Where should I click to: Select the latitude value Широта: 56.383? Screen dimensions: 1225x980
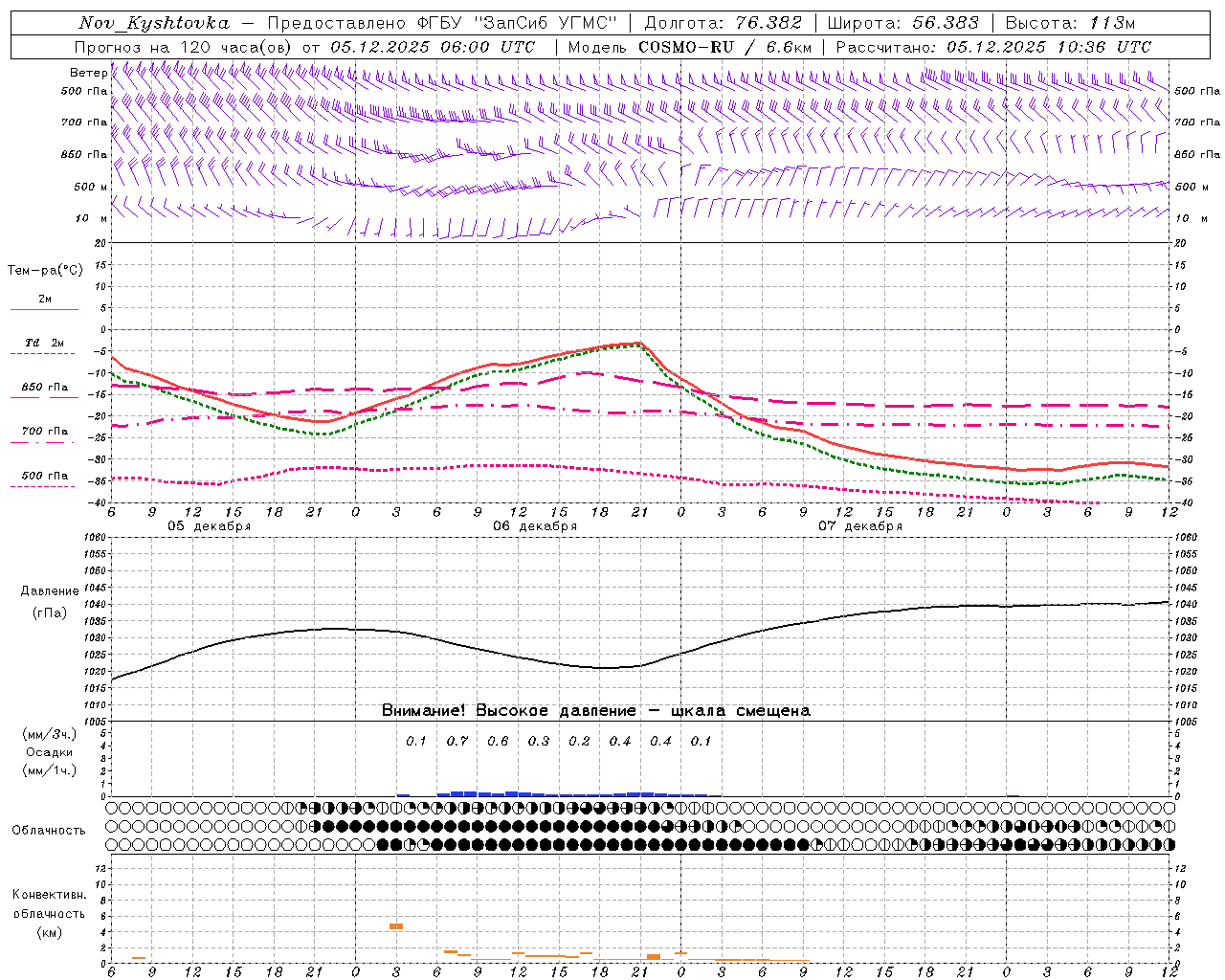click(903, 23)
